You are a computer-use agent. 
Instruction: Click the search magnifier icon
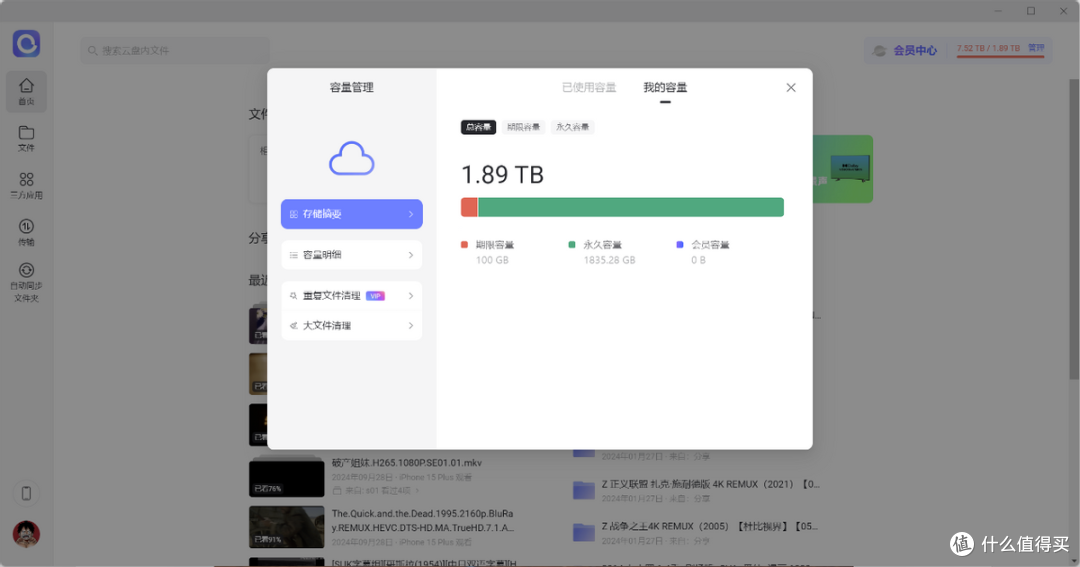tap(92, 50)
